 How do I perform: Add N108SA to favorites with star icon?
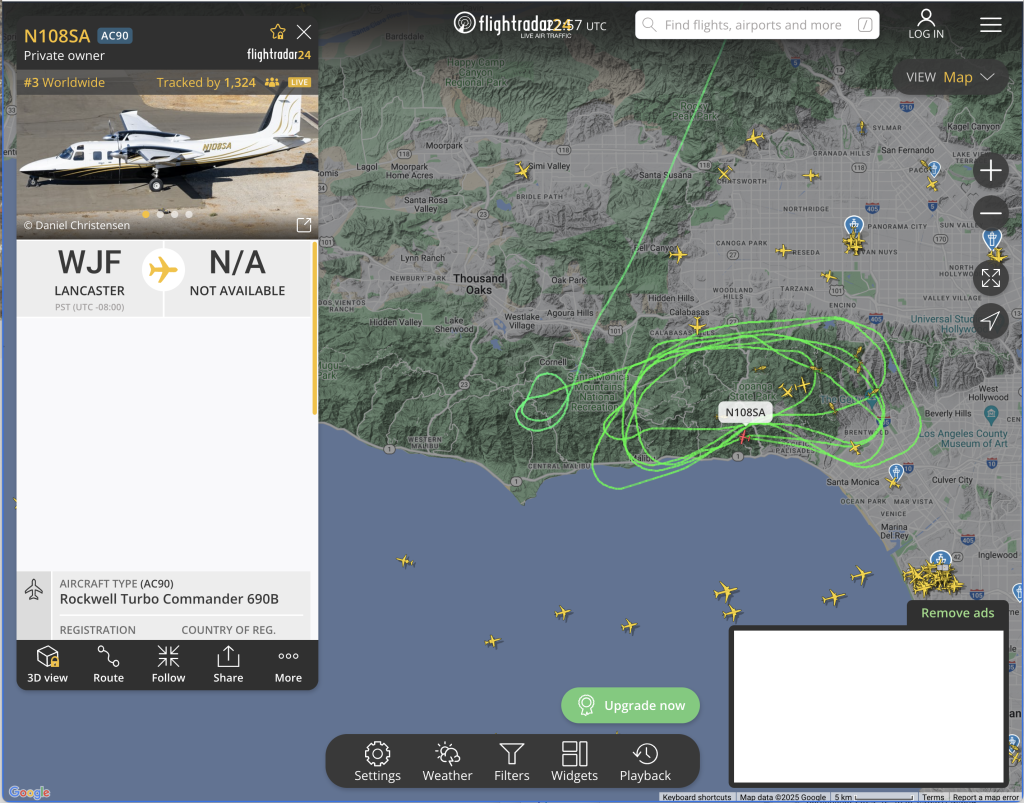click(278, 32)
